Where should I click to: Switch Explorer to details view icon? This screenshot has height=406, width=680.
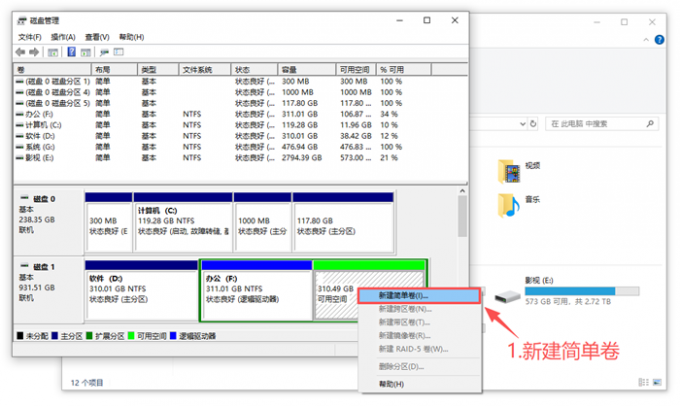coord(644,382)
